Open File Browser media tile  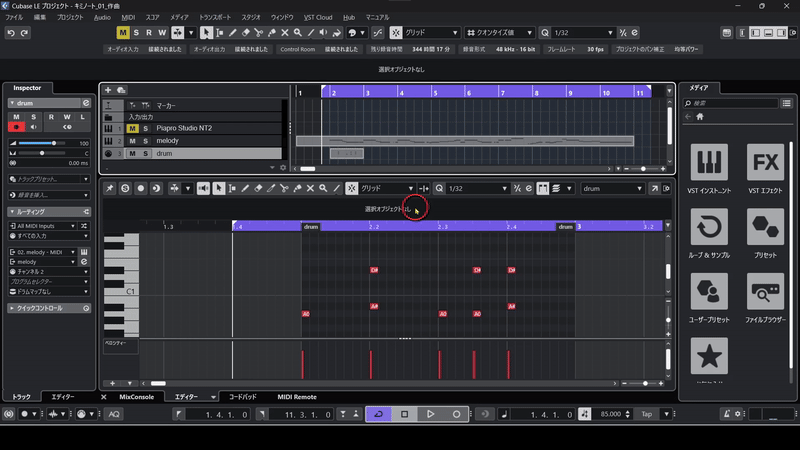[x=765, y=298]
